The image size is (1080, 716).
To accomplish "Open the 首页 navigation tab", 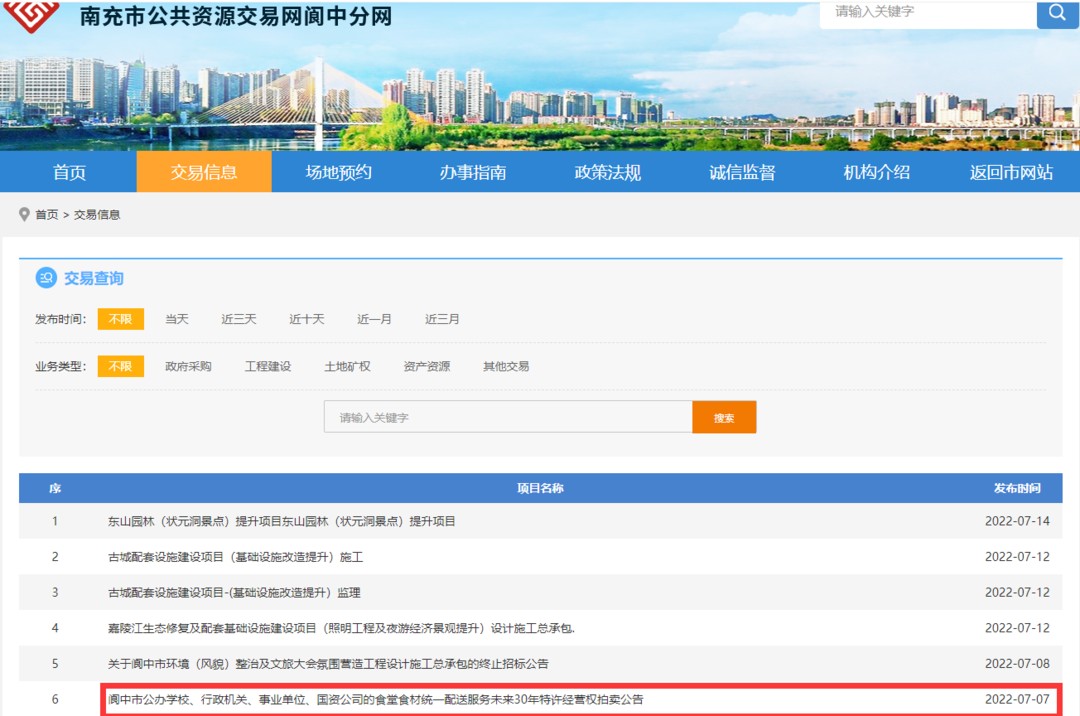I will coord(69,172).
